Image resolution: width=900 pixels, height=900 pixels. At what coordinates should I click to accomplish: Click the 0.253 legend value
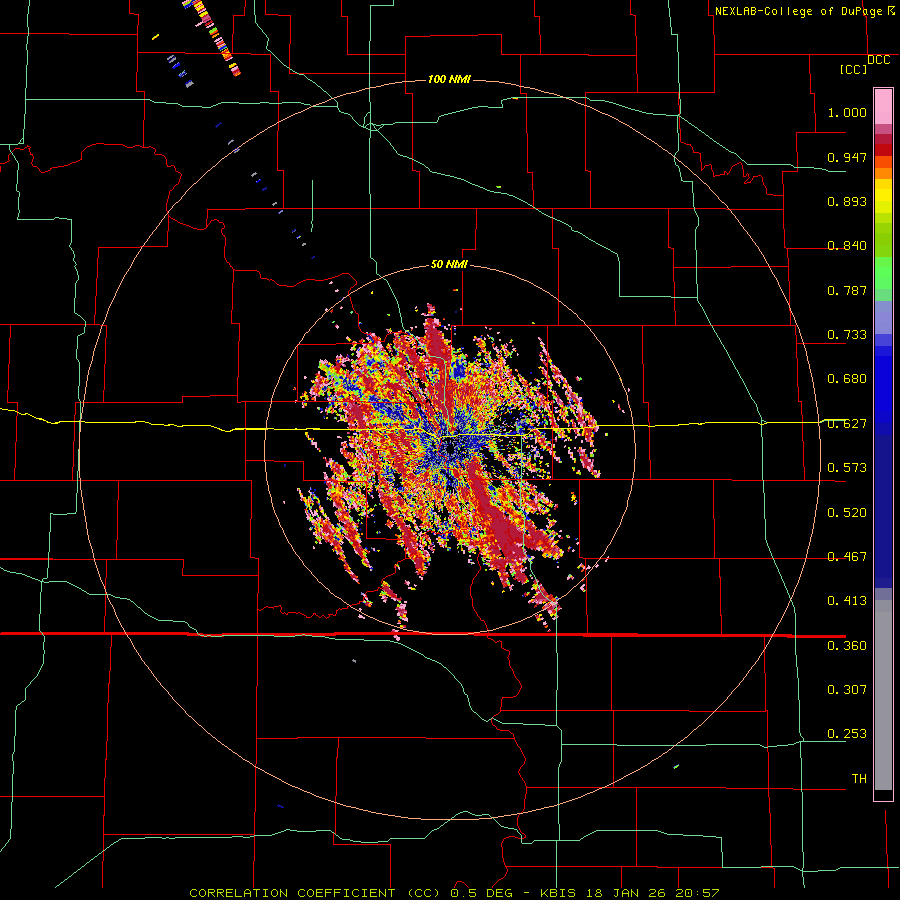click(847, 734)
